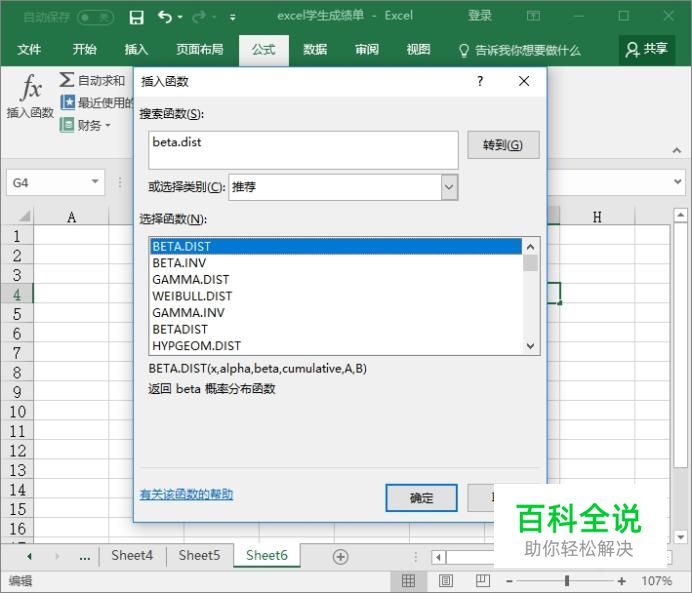Open the Undo history dropdown arrow
The width and height of the screenshot is (692, 593).
pos(180,17)
